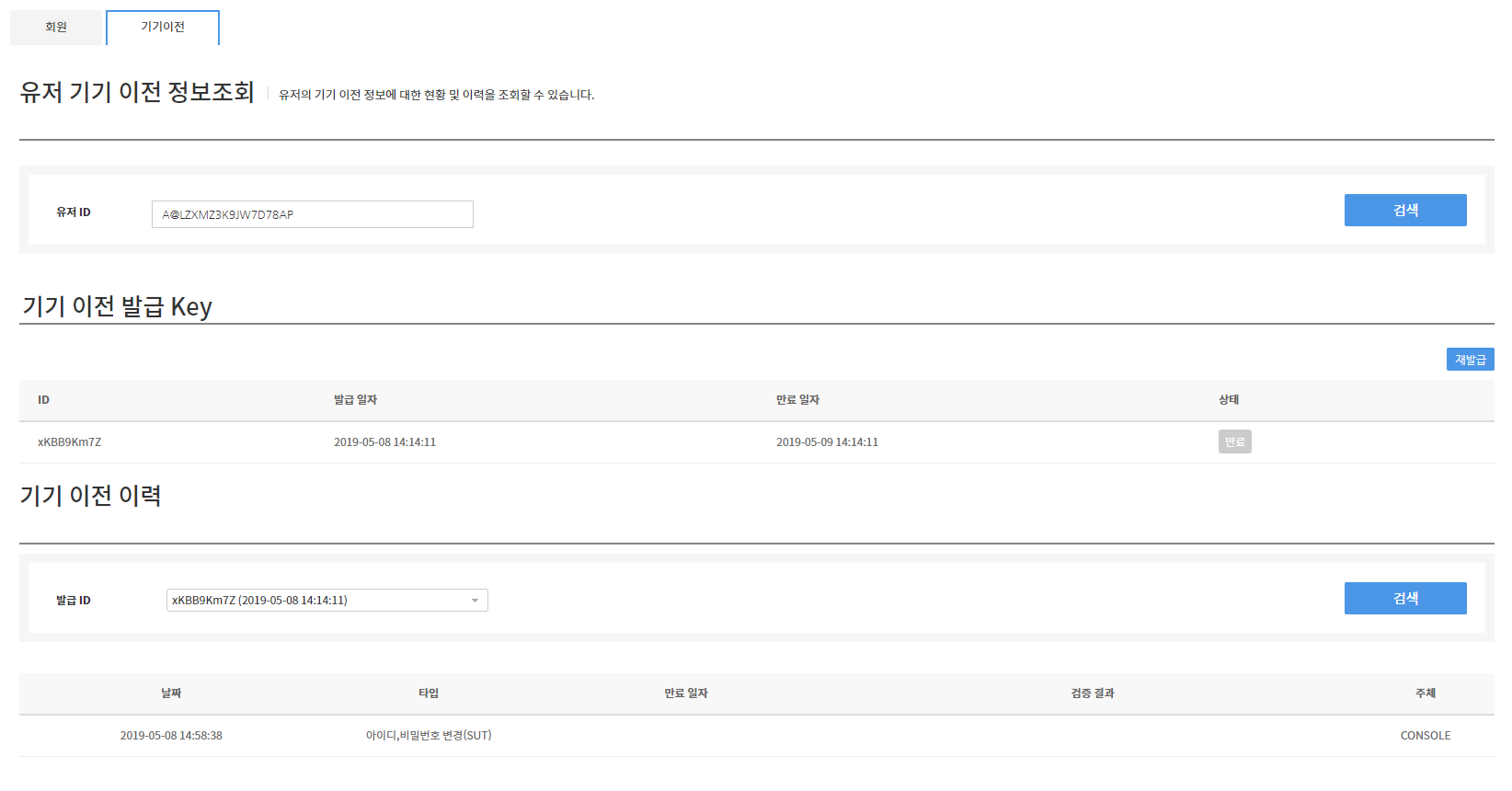1512x791 pixels.
Task: Click 만료 일자 header in key table
Action: [797, 400]
